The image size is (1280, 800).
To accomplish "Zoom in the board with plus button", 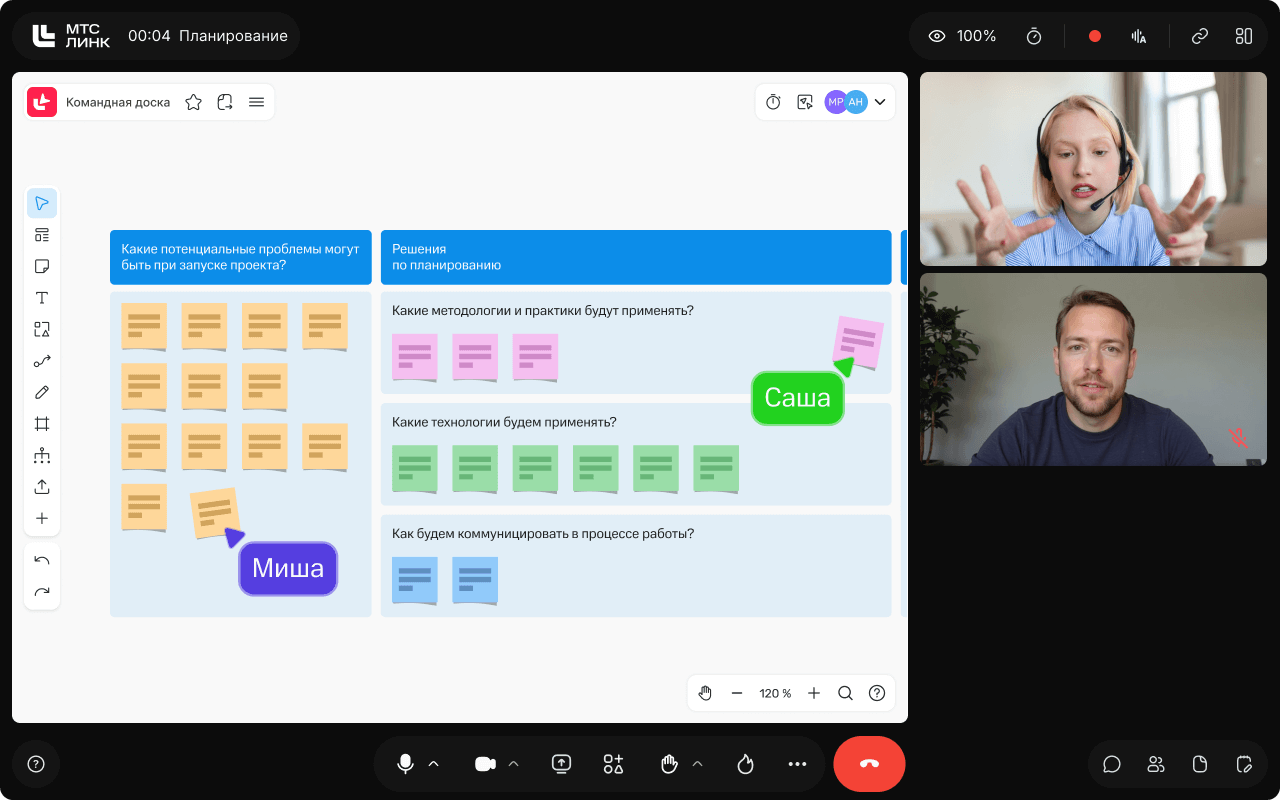I will coord(814,693).
